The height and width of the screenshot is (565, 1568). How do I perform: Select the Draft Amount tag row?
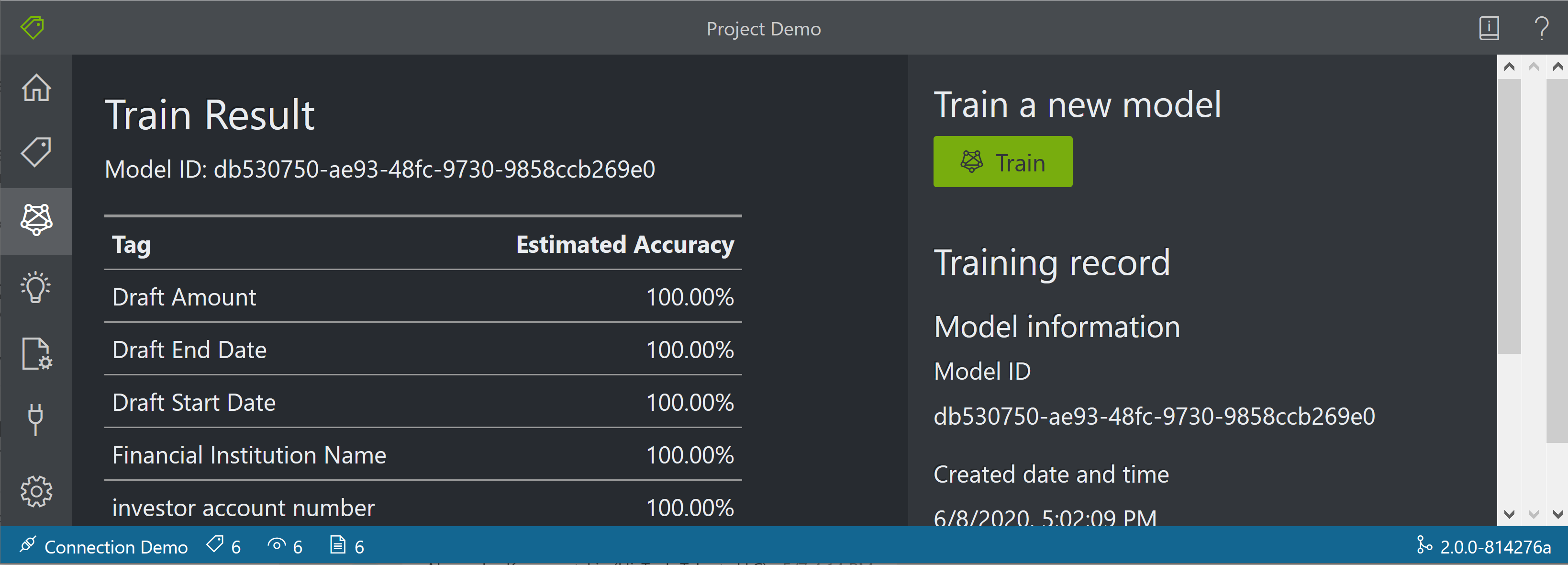coord(184,297)
